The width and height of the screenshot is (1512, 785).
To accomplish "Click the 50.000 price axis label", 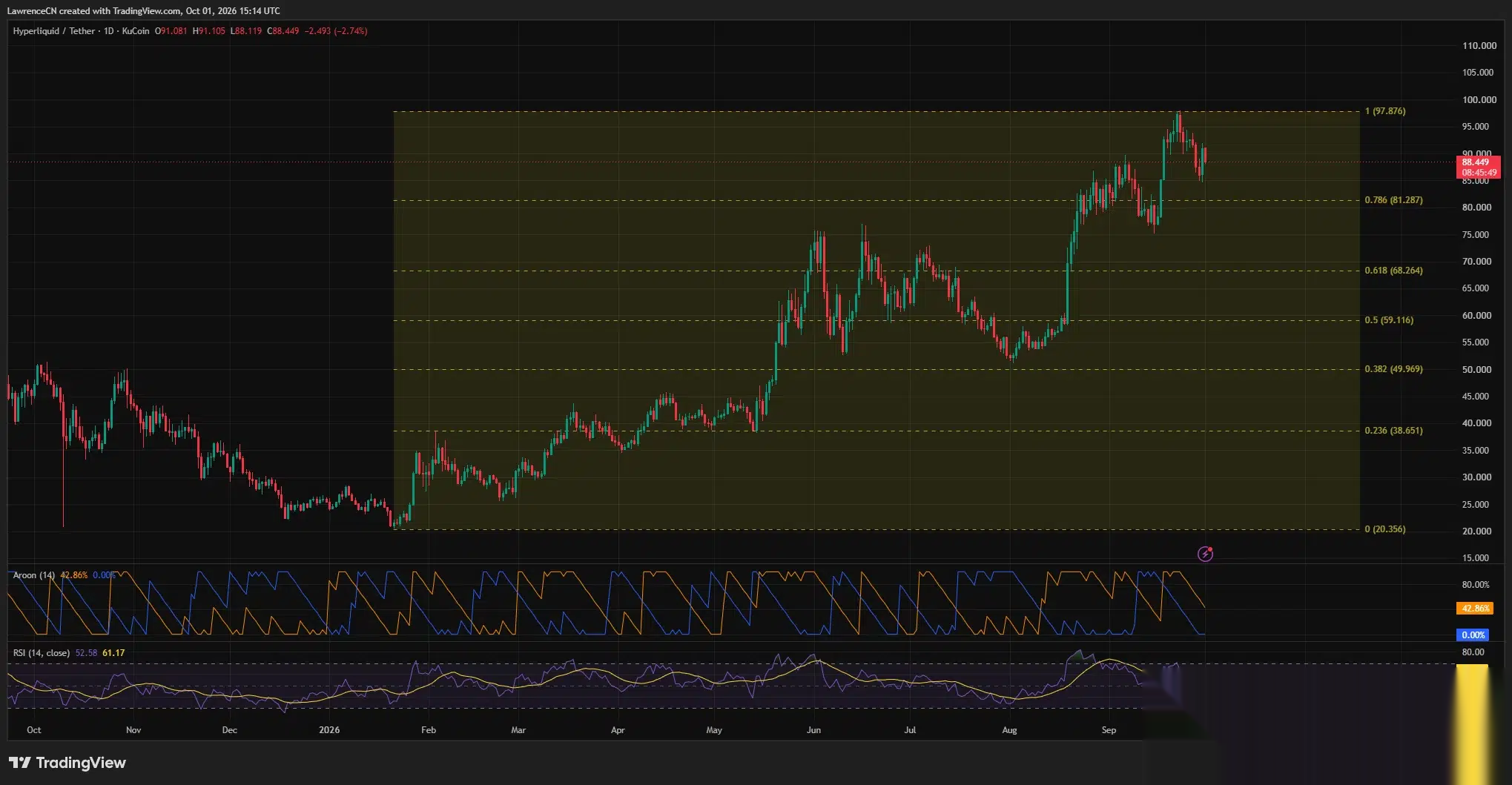I will click(x=1476, y=370).
